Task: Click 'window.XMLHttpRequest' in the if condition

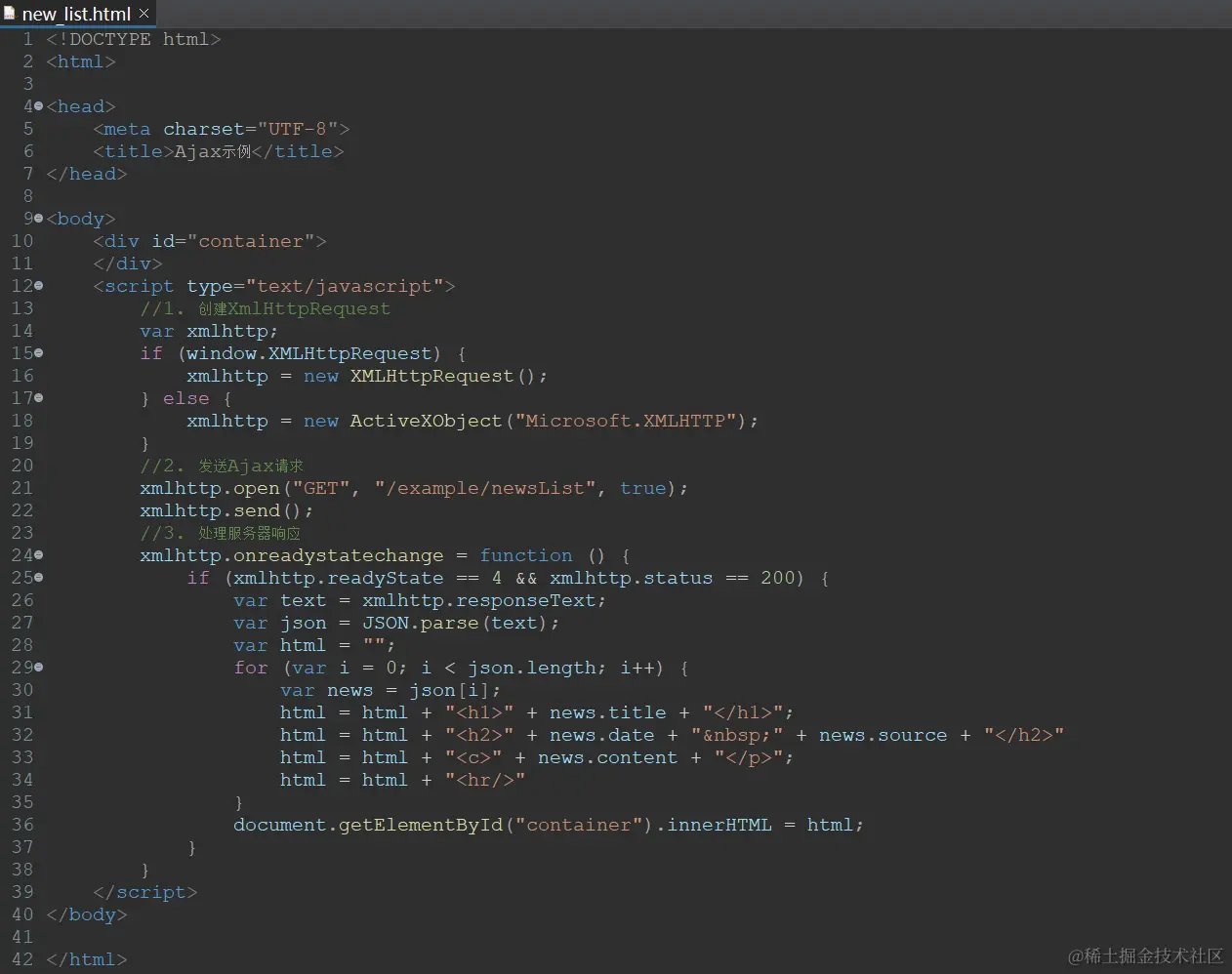Action: point(308,353)
